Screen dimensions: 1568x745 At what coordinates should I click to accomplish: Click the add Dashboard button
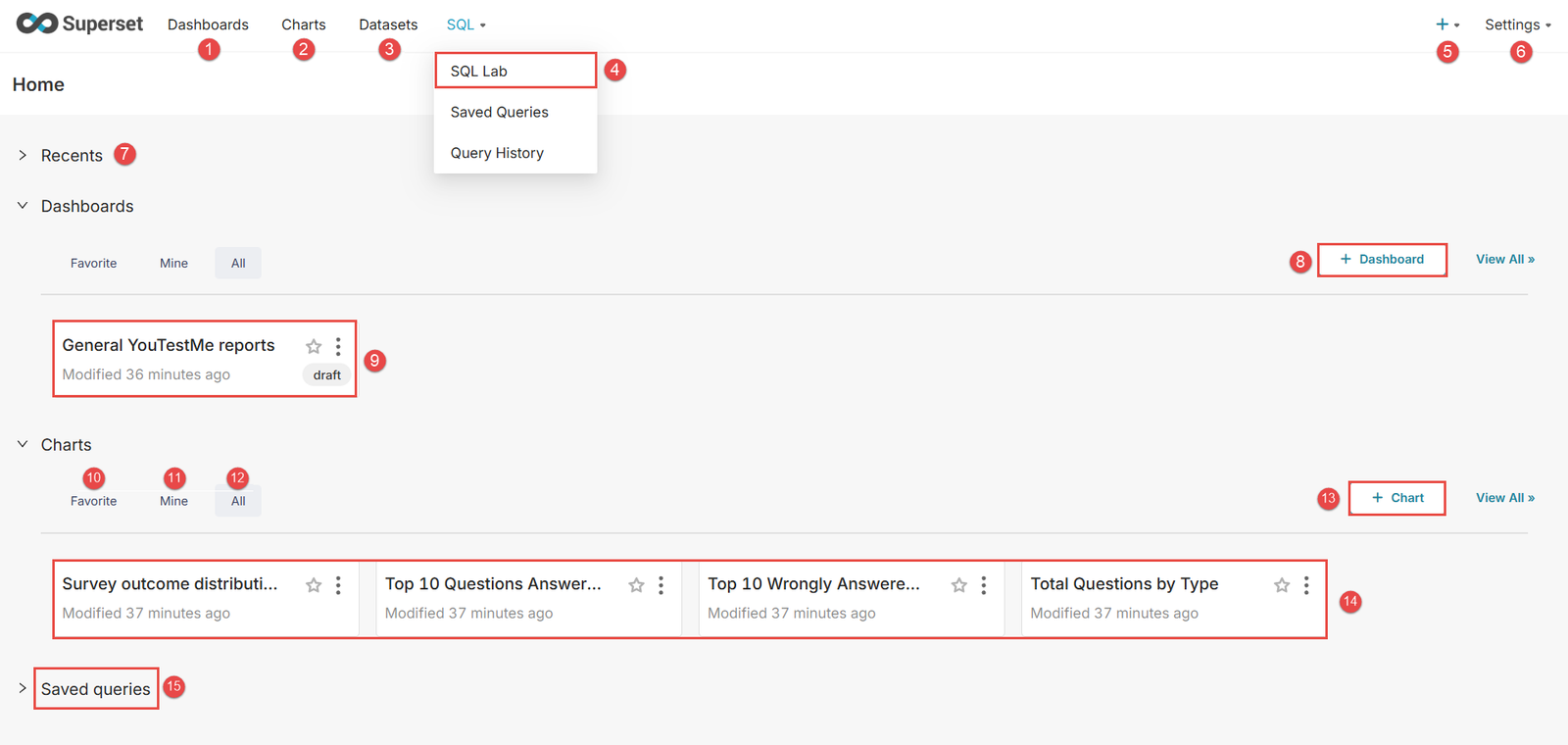pyautogui.click(x=1382, y=260)
